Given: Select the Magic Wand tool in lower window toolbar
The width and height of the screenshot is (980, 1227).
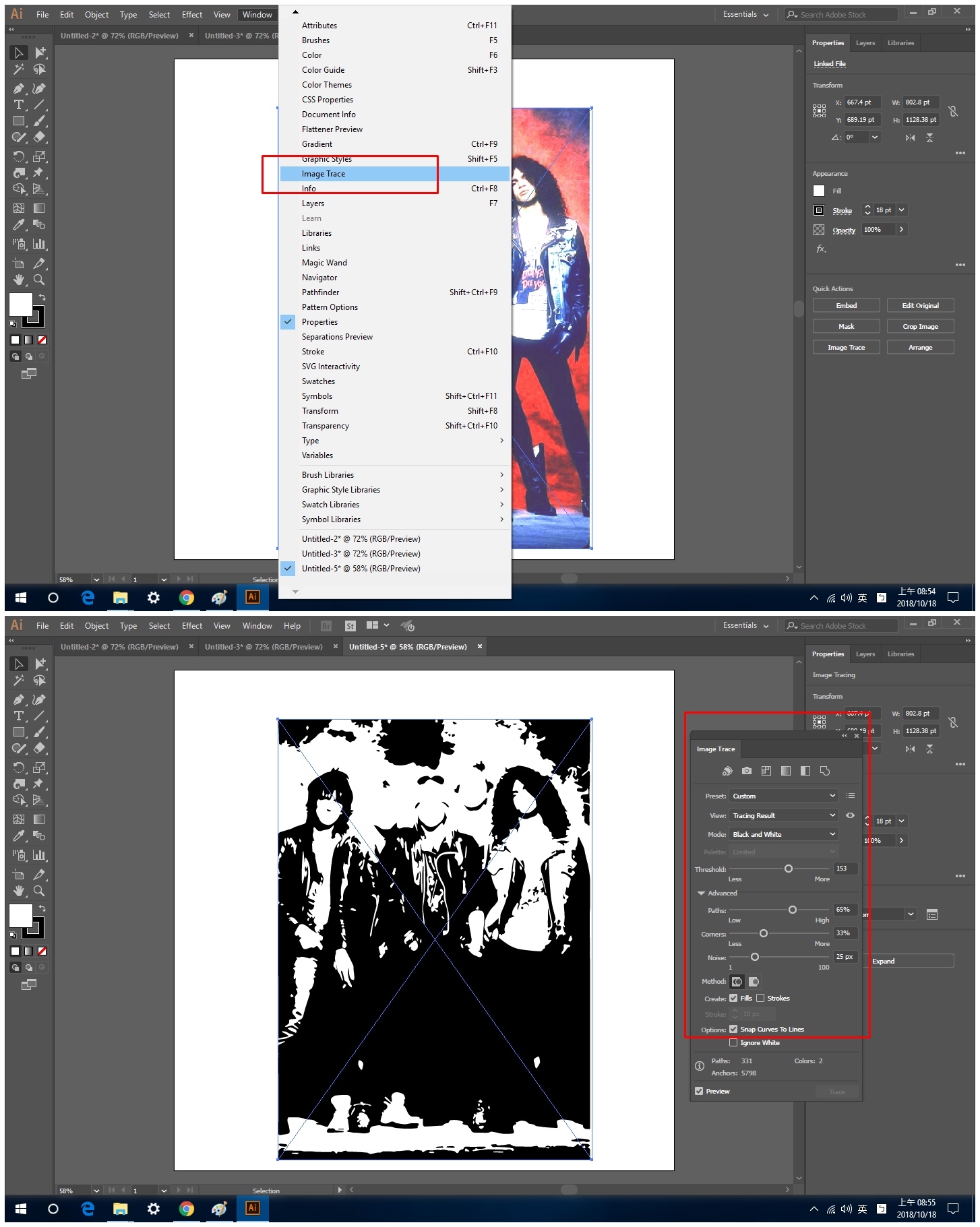Looking at the screenshot, I should coord(19,681).
